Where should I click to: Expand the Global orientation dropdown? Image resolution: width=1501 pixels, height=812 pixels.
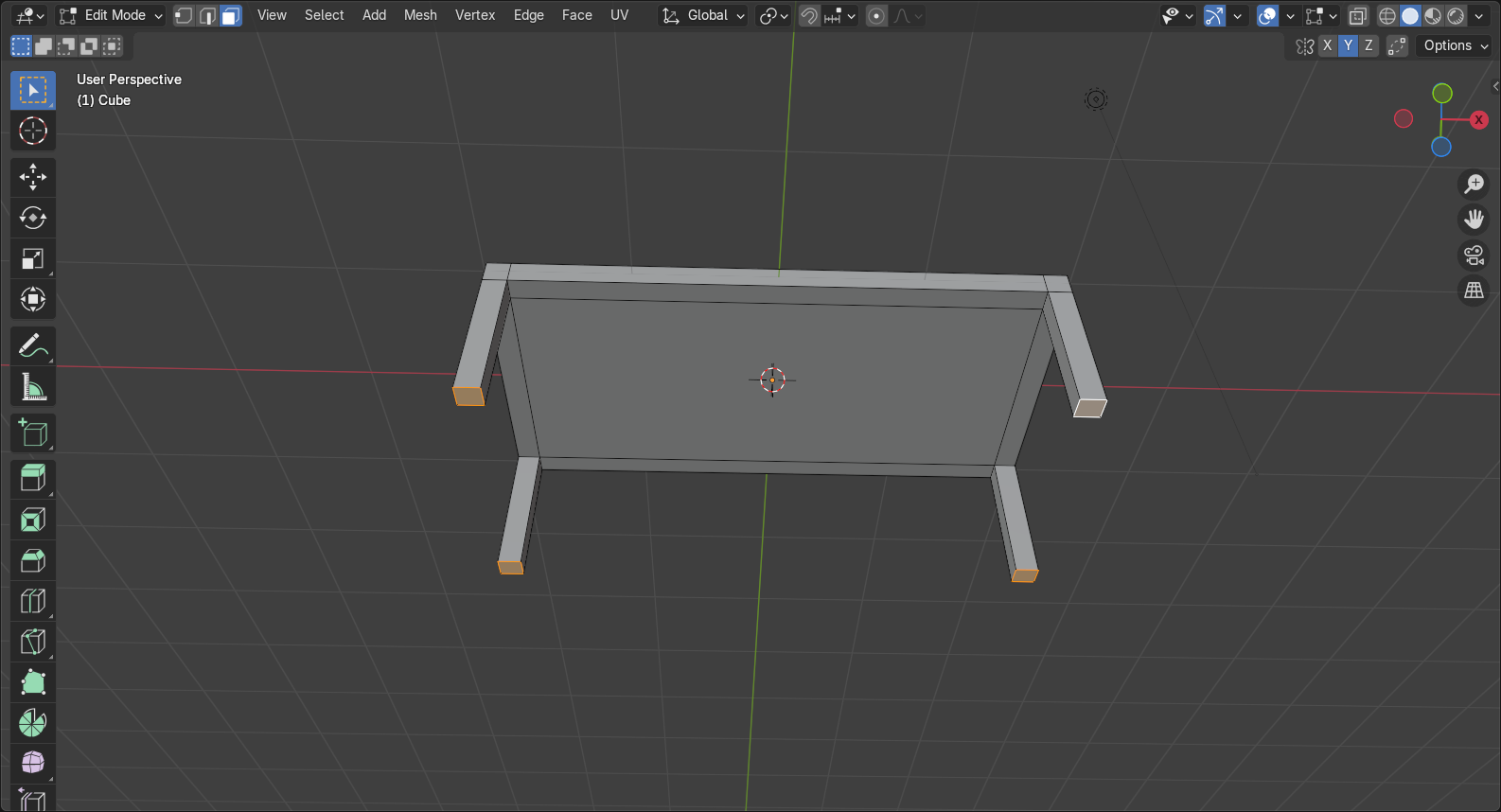[x=704, y=15]
